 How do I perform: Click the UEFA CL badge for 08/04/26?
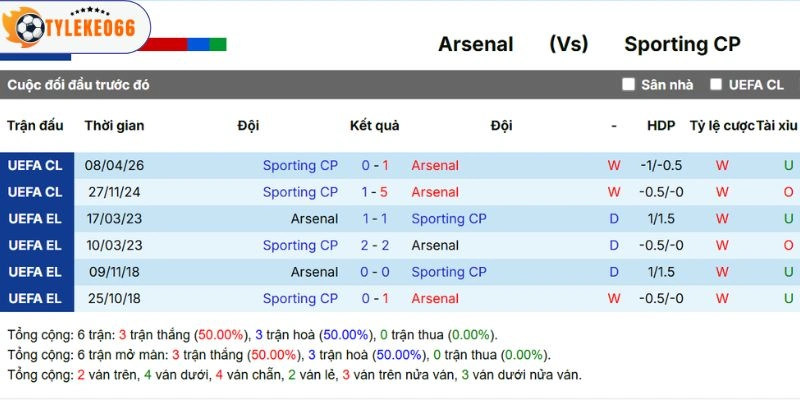pos(35,165)
